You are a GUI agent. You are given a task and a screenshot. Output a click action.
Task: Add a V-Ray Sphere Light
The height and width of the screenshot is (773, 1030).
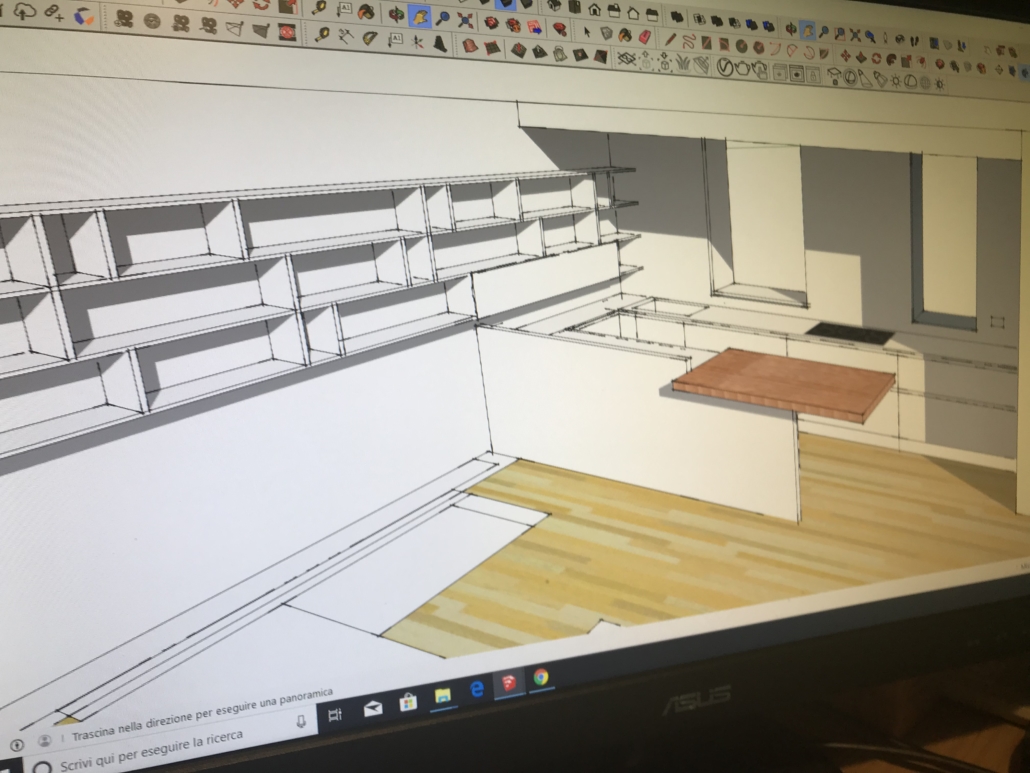coord(850,77)
